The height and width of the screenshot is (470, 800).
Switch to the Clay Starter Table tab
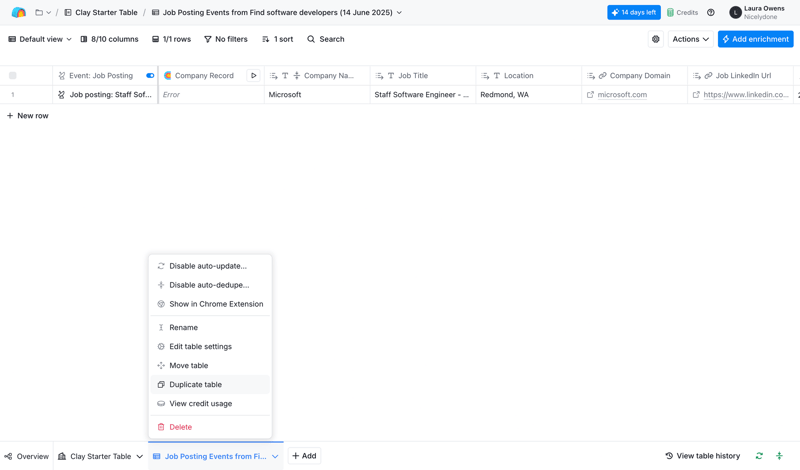coord(101,456)
